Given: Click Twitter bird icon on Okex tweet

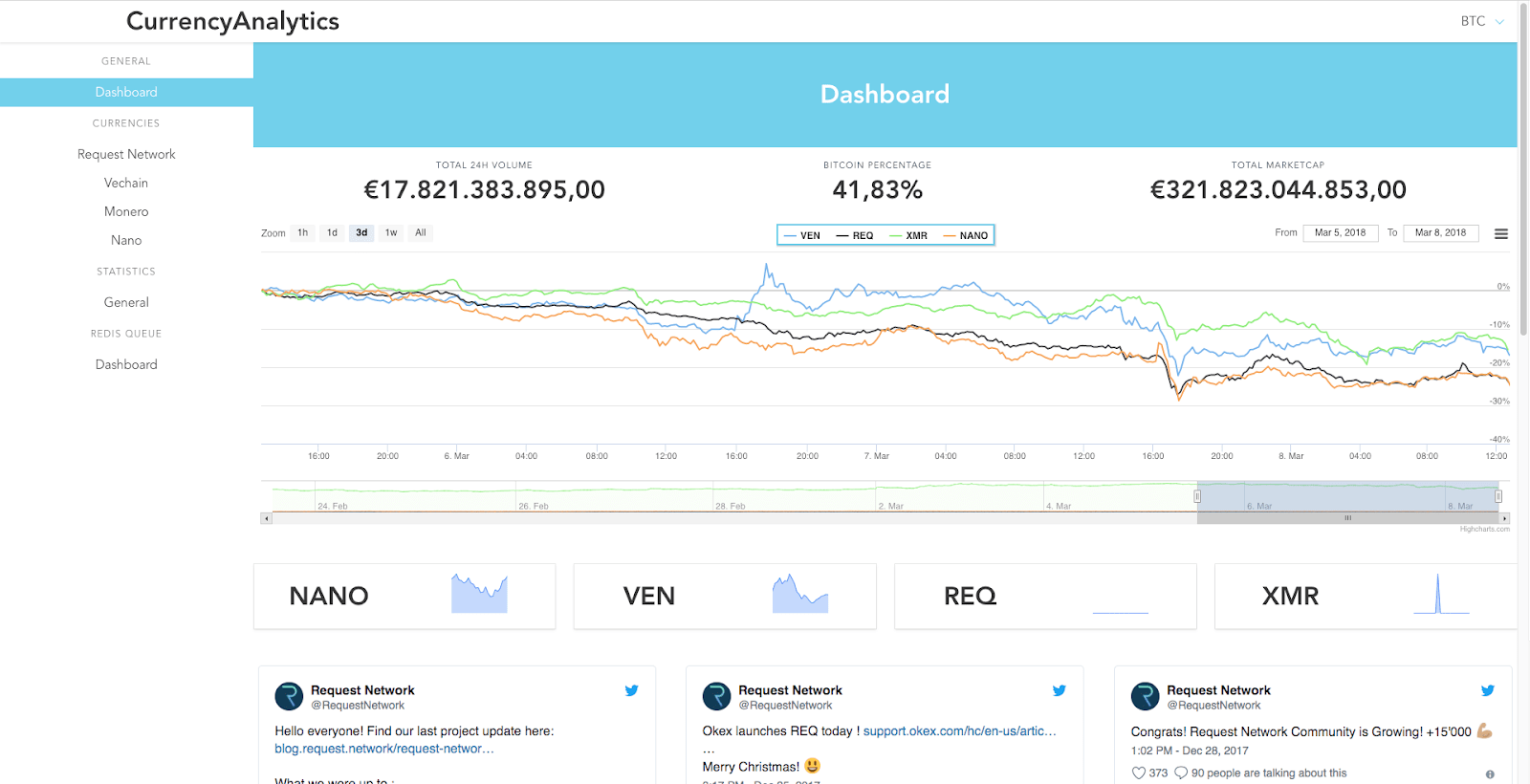Looking at the screenshot, I should 1060,690.
